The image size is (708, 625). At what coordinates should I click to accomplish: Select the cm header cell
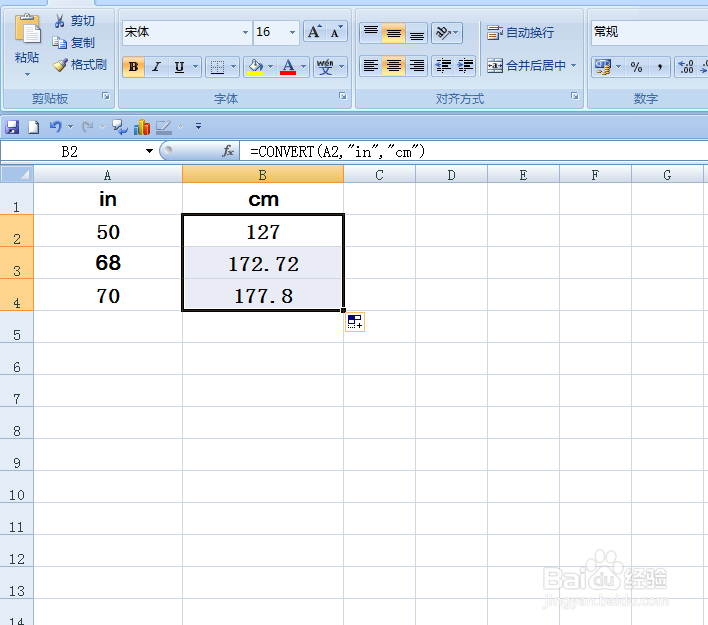(263, 199)
